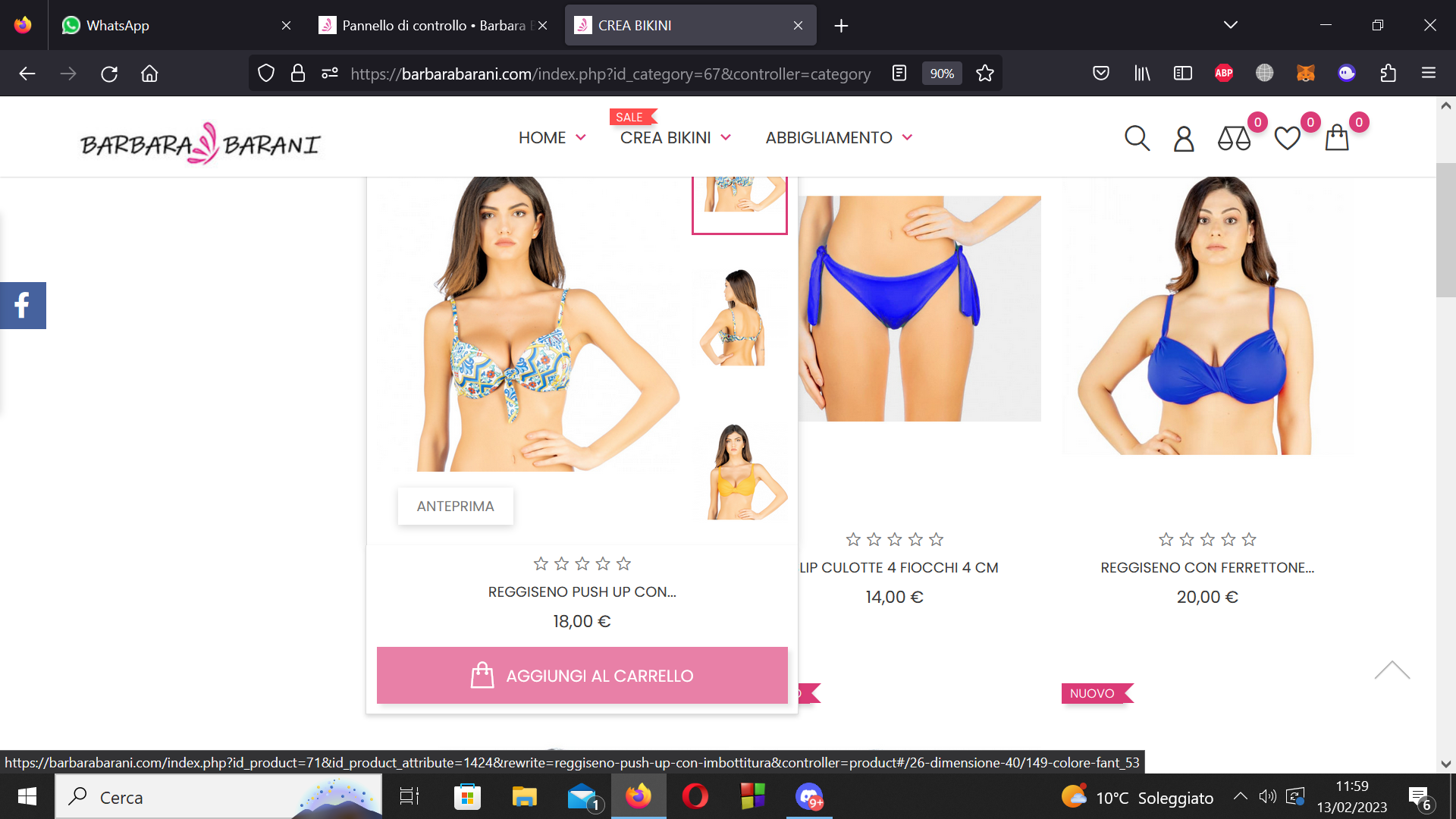The height and width of the screenshot is (819, 1456).
Task: Switch to Pannello di controllo tab
Action: 432,25
